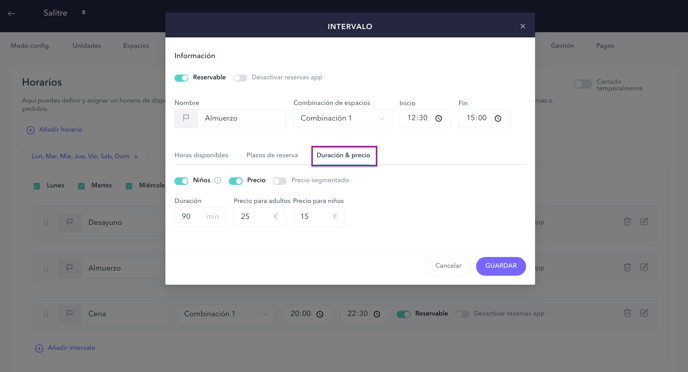This screenshot has height=372, width=688.
Task: Enable Precio segmentado switch
Action: pos(280,181)
